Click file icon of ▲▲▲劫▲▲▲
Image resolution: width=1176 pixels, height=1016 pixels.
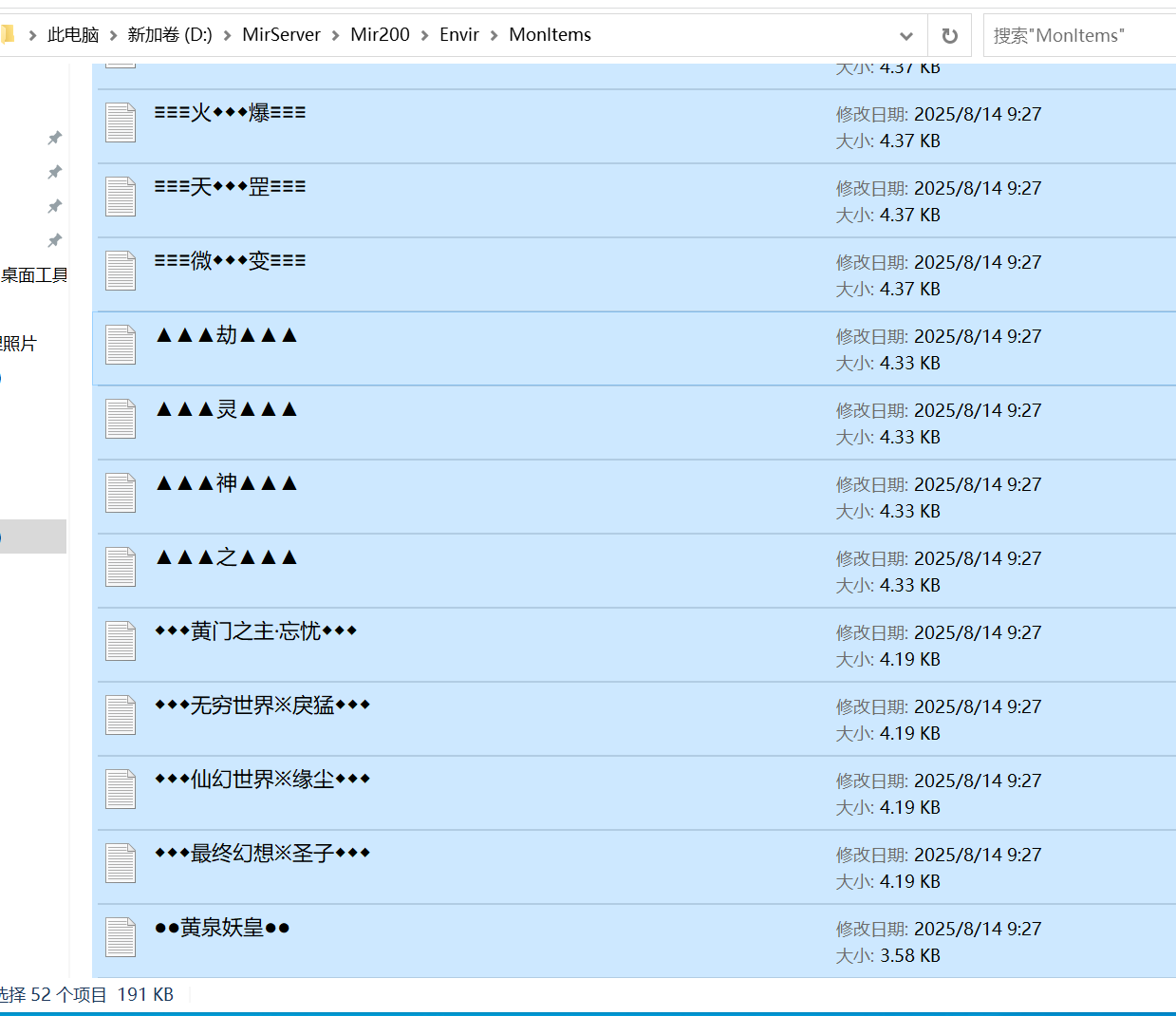pyautogui.click(x=121, y=345)
